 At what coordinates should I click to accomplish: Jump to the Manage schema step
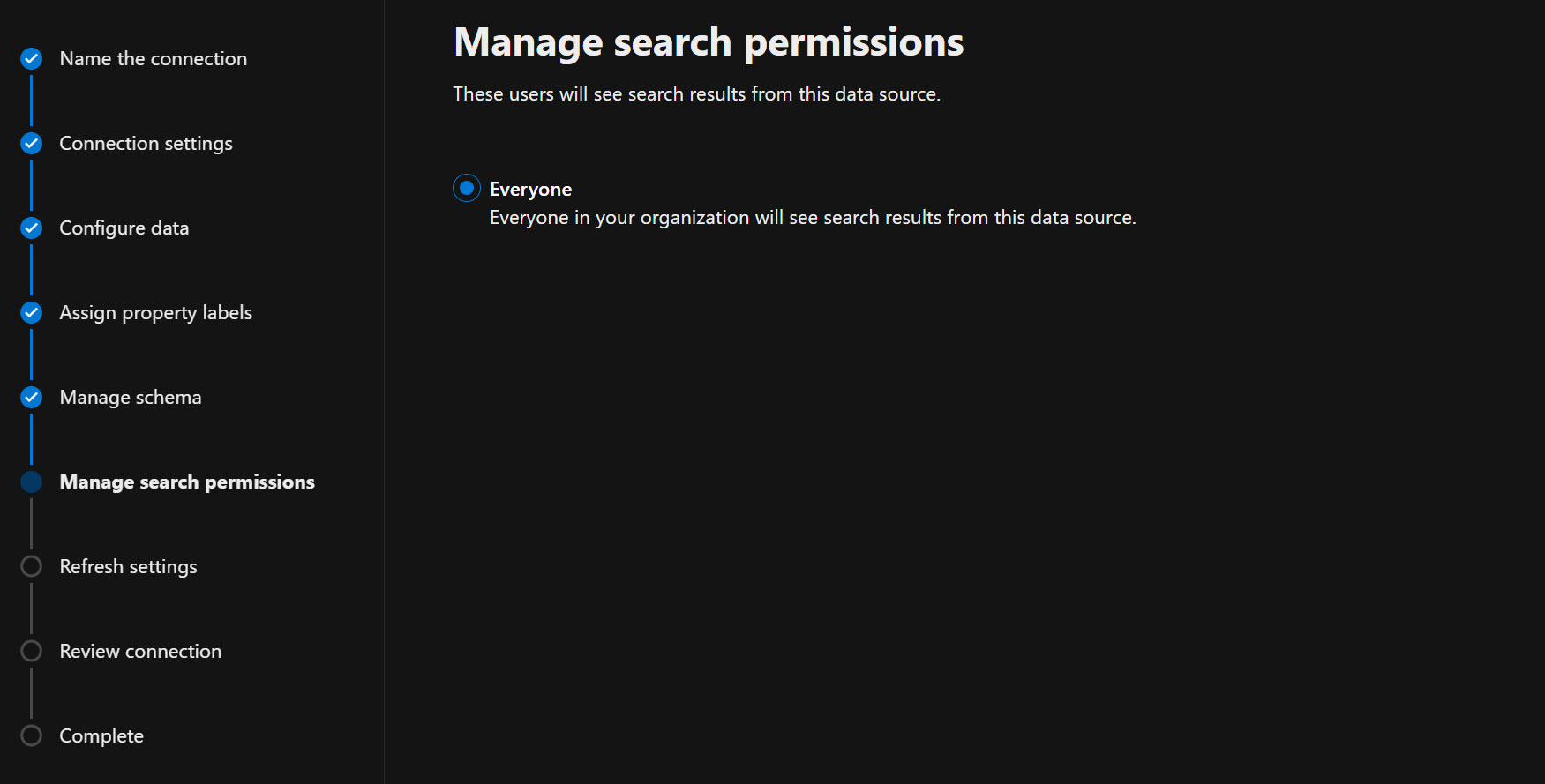point(130,398)
